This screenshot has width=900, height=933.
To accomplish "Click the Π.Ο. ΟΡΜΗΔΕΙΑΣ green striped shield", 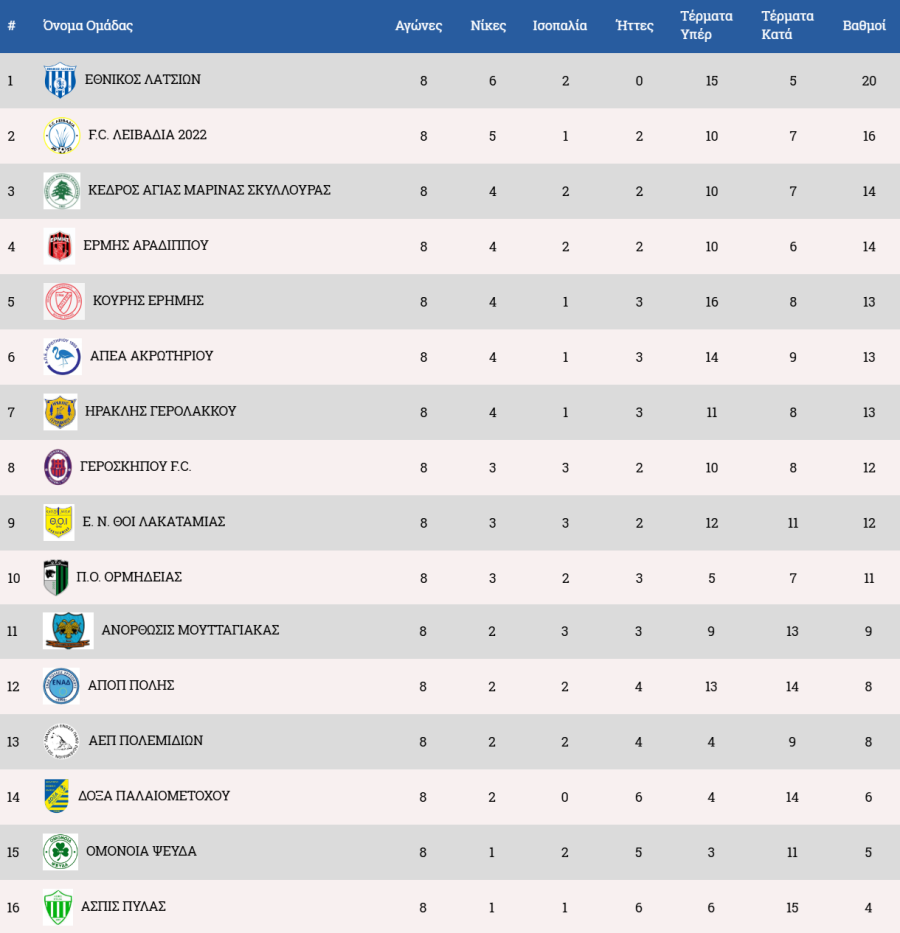I will pos(57,578).
